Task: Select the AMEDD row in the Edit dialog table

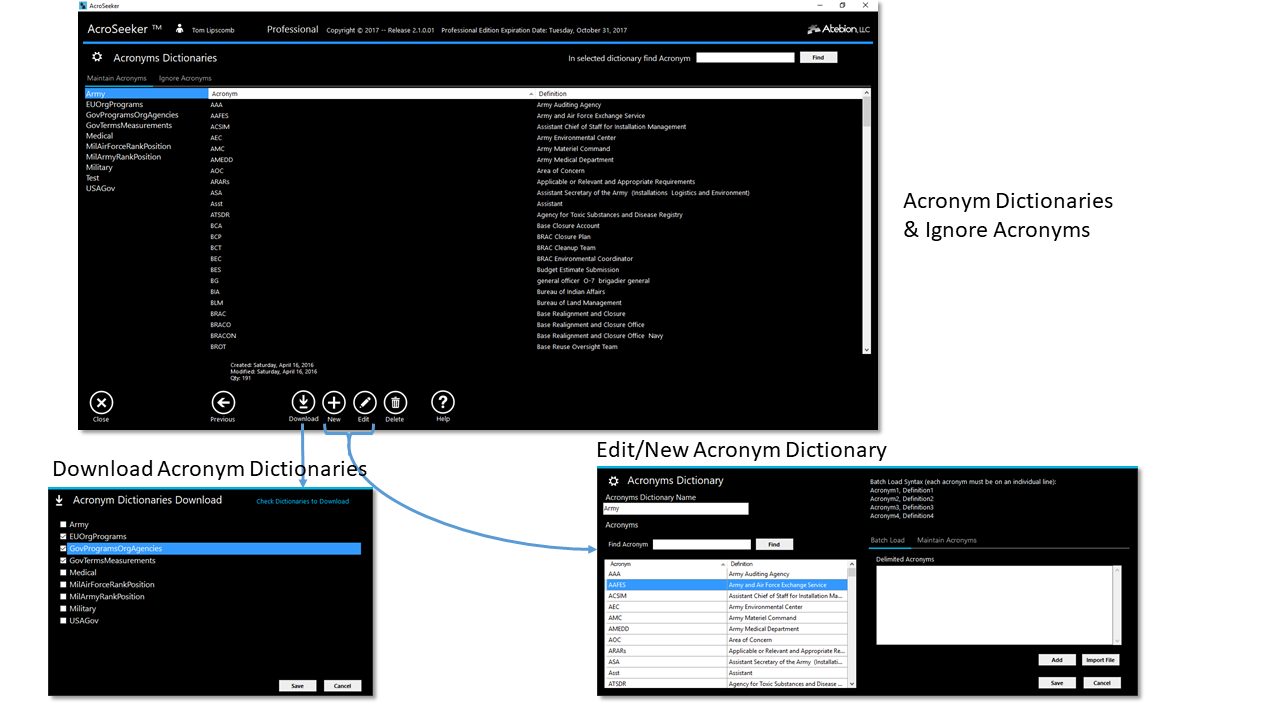Action: pos(727,629)
